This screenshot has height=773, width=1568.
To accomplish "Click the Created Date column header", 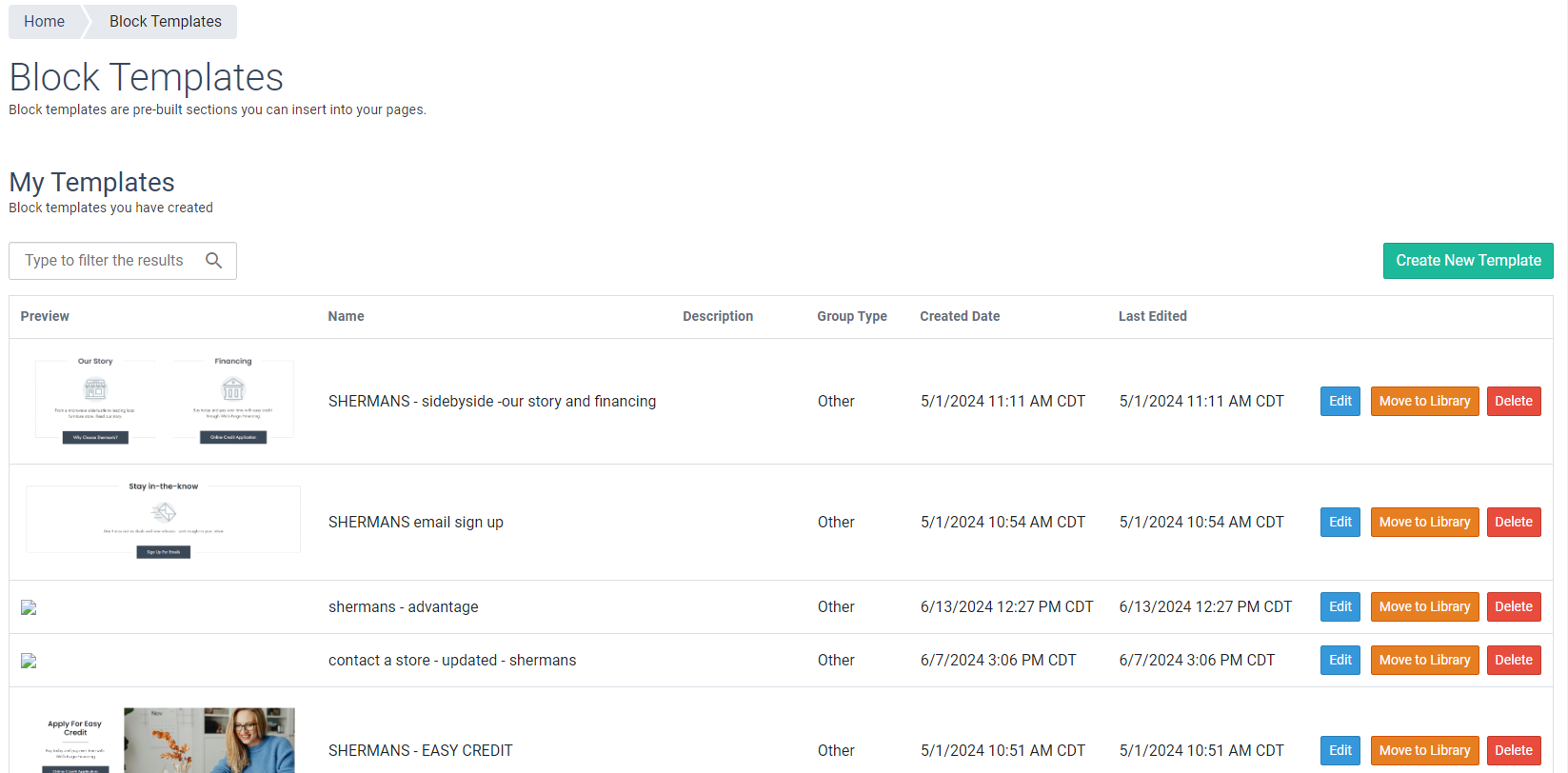I will [x=960, y=316].
